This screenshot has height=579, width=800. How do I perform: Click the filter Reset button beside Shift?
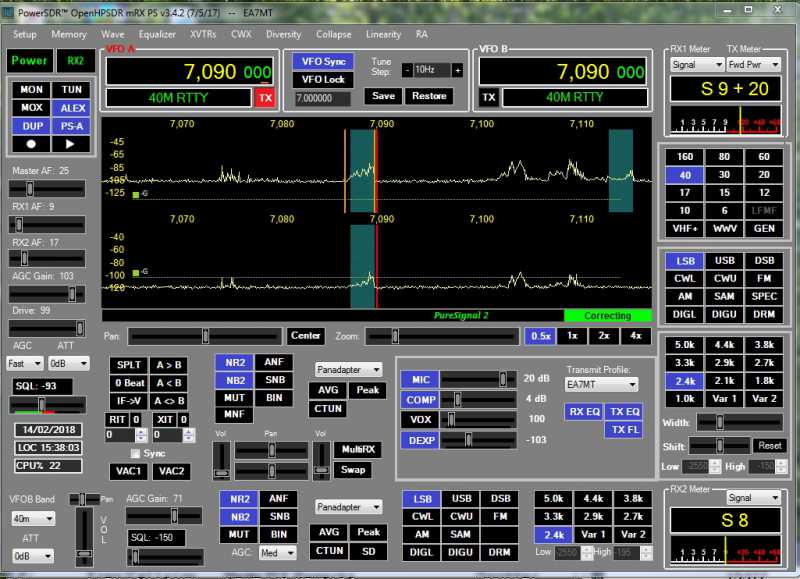tap(769, 445)
